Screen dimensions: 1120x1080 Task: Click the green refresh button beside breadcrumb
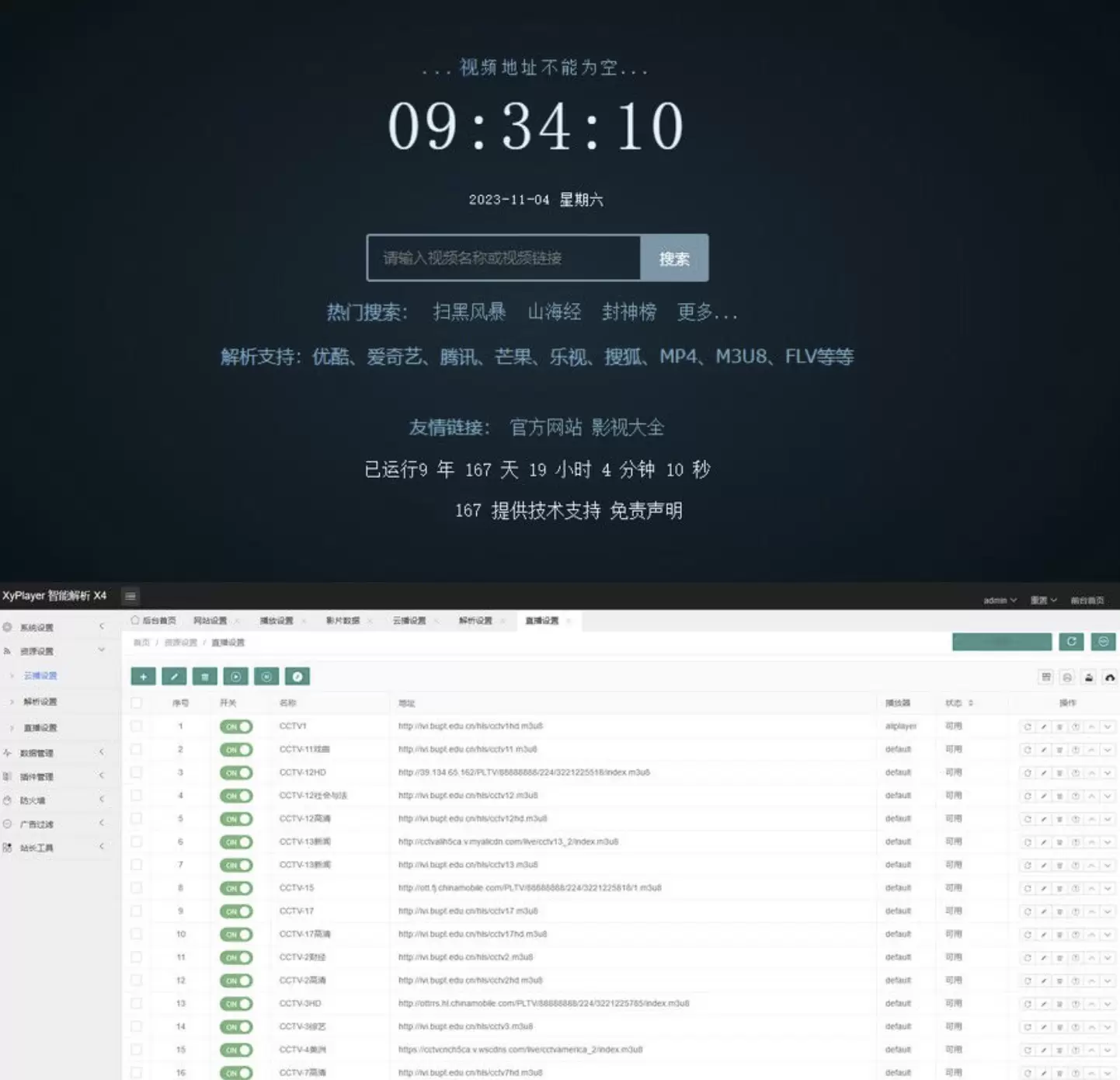[1072, 642]
